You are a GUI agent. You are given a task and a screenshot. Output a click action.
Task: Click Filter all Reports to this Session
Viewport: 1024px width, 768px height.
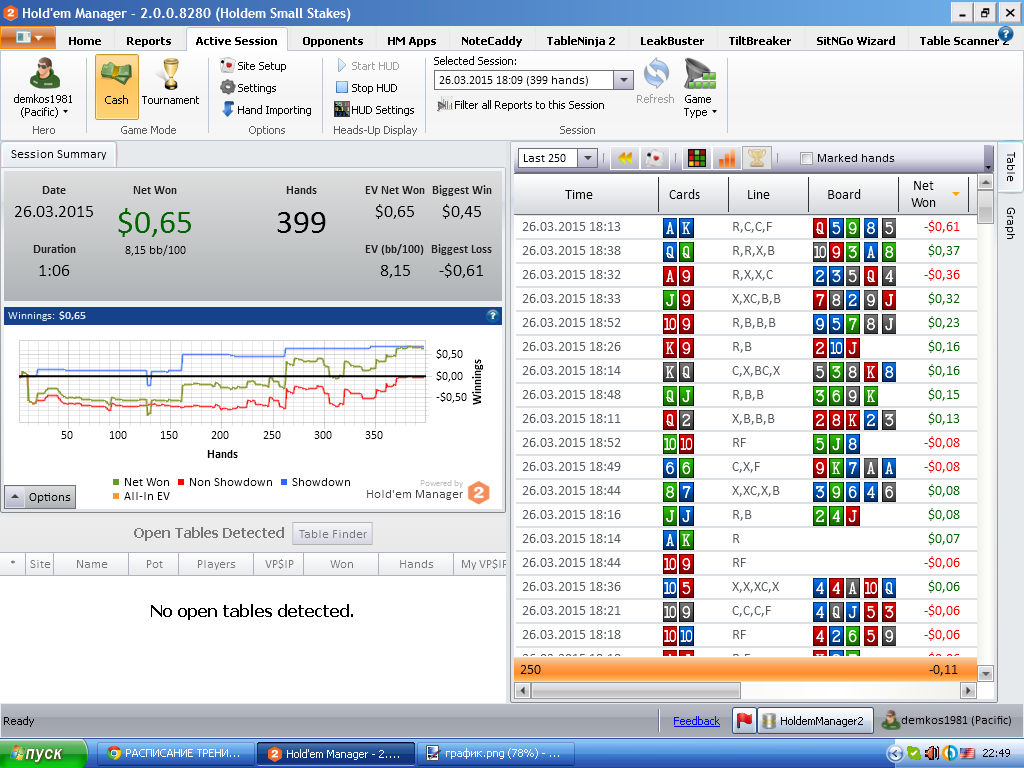click(520, 104)
